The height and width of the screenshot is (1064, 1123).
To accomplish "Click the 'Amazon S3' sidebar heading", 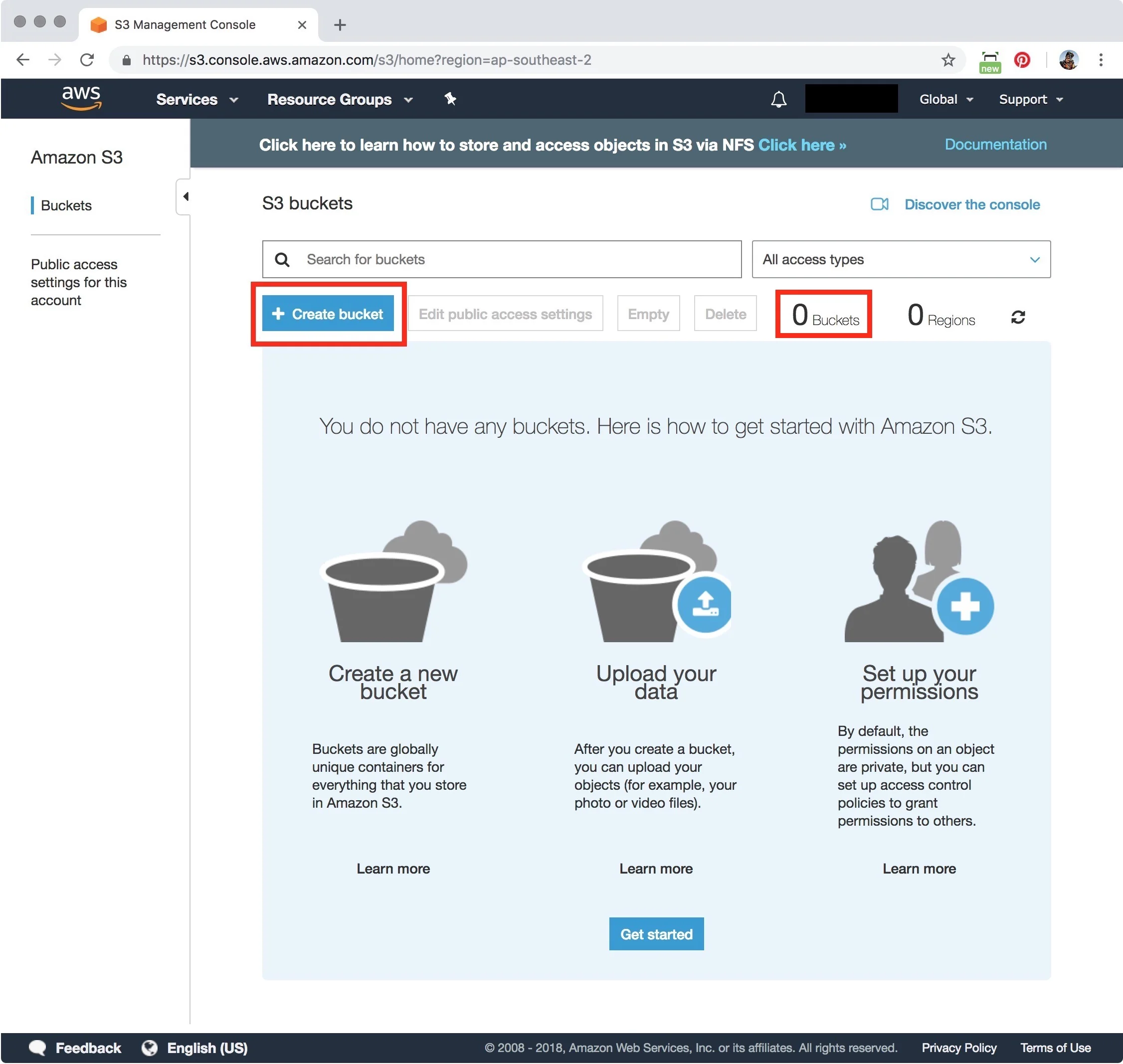I will point(77,157).
